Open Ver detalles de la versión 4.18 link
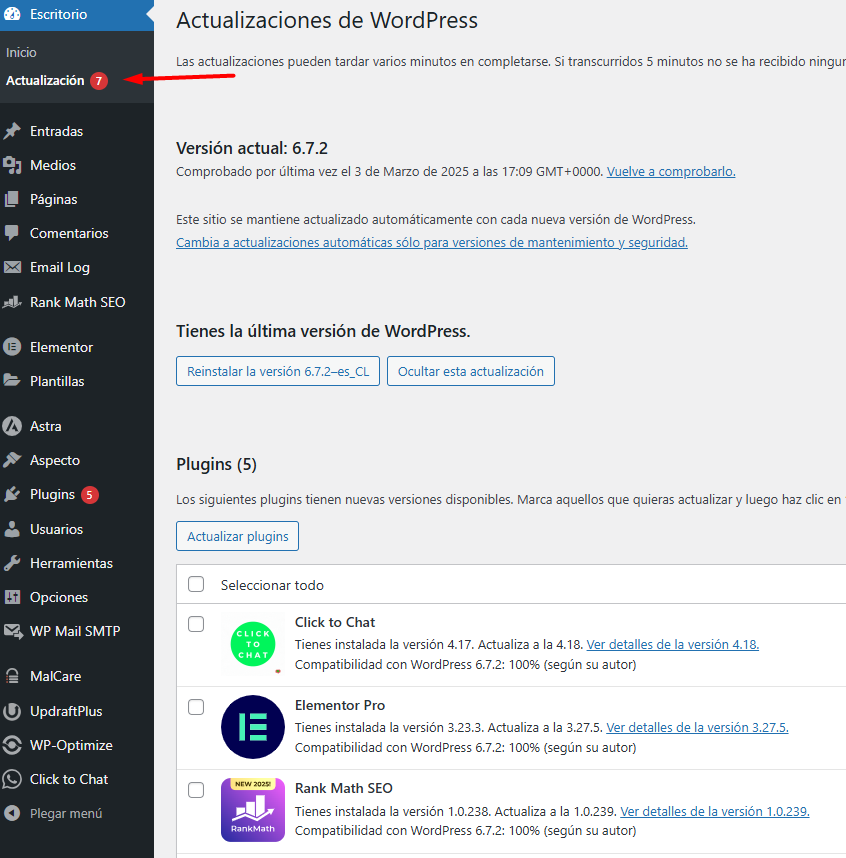The image size is (846, 858). pyautogui.click(x=673, y=645)
